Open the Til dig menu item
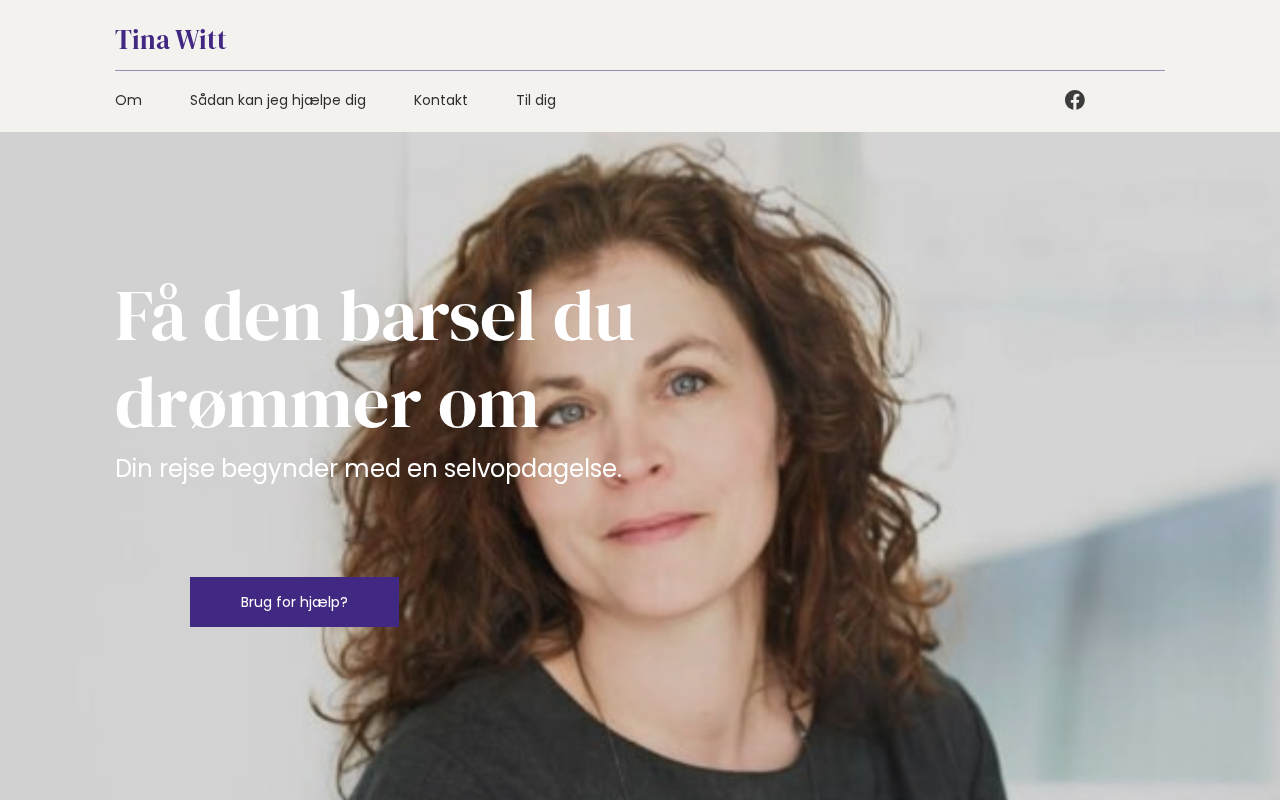 pos(536,100)
